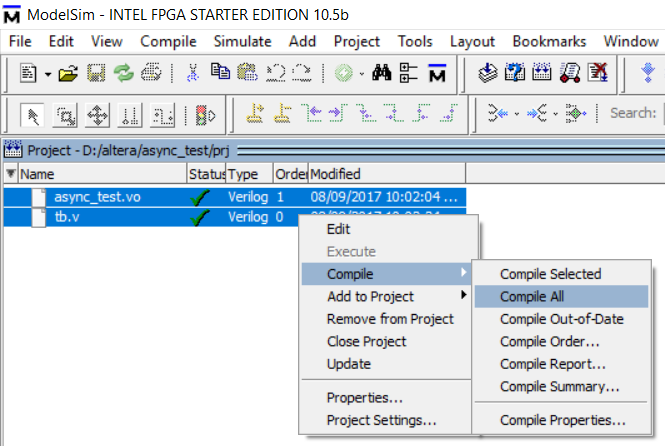Click Project Settings... in context menu

(x=381, y=420)
